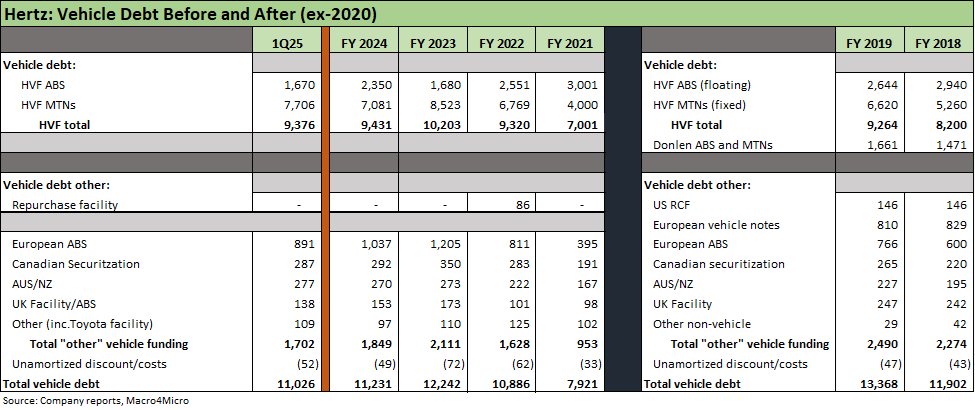975x410 pixels.
Task: Click FY 2019 total other funding 2,490
Action: point(882,344)
